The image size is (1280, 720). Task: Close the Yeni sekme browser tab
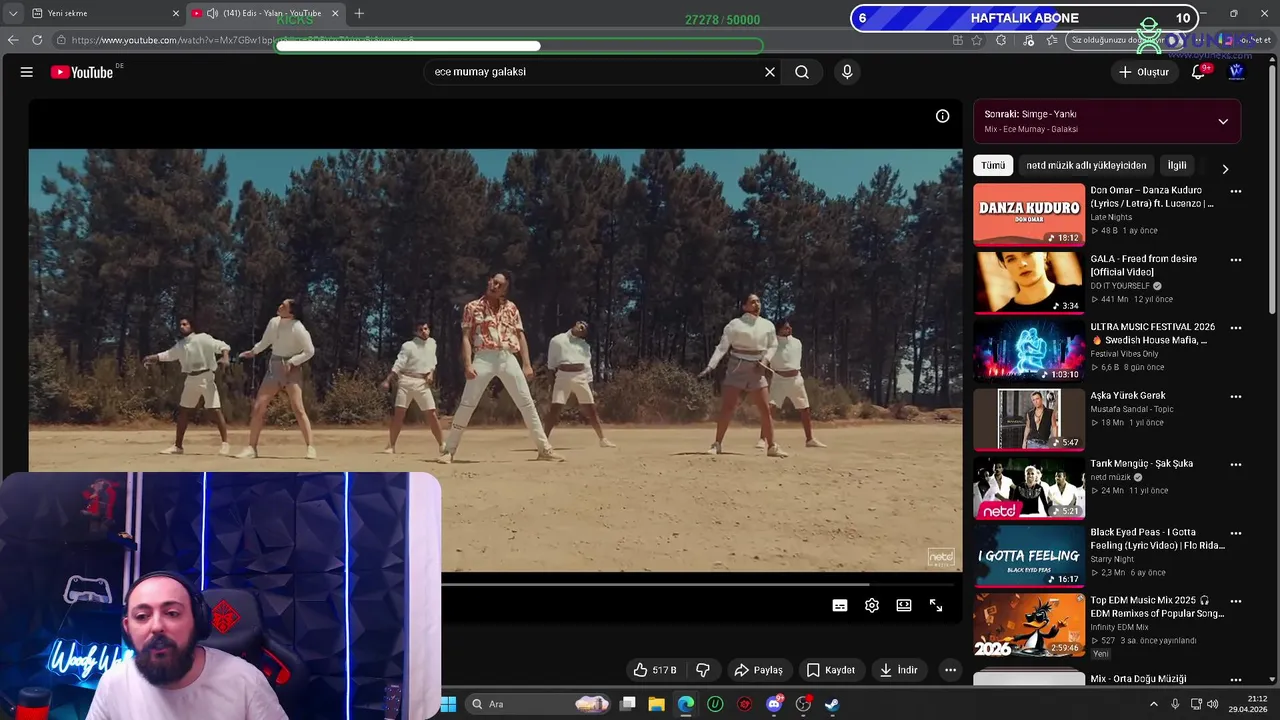point(176,13)
